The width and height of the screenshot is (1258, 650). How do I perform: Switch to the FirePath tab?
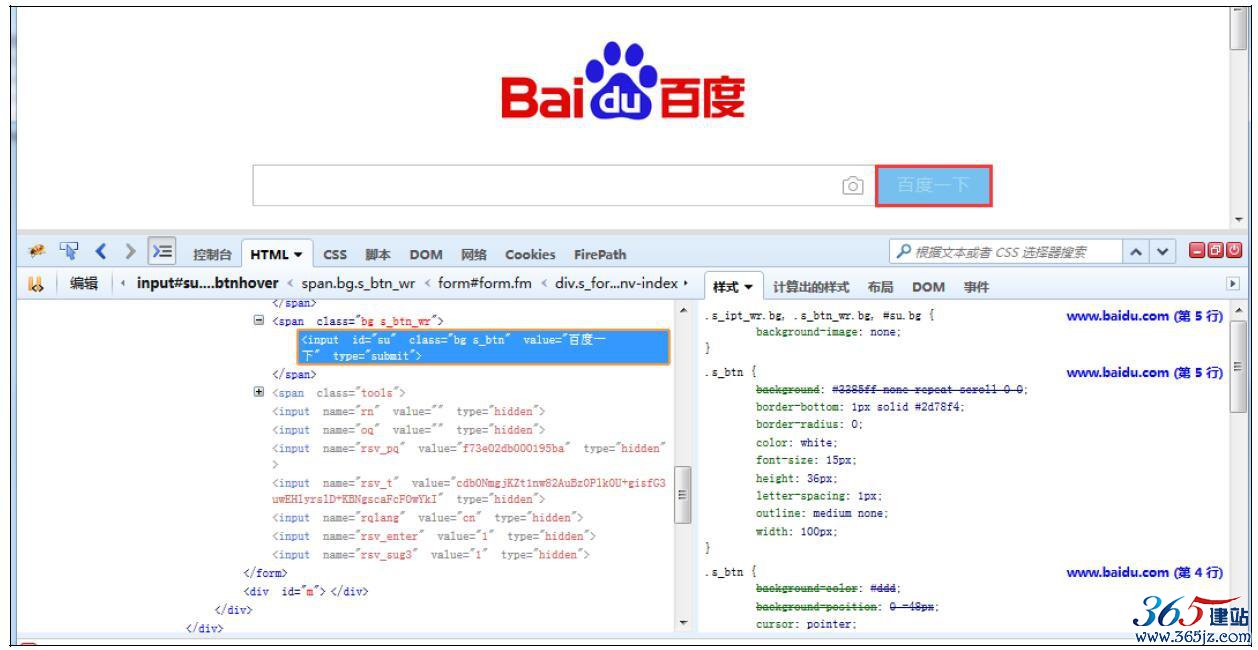(x=600, y=255)
